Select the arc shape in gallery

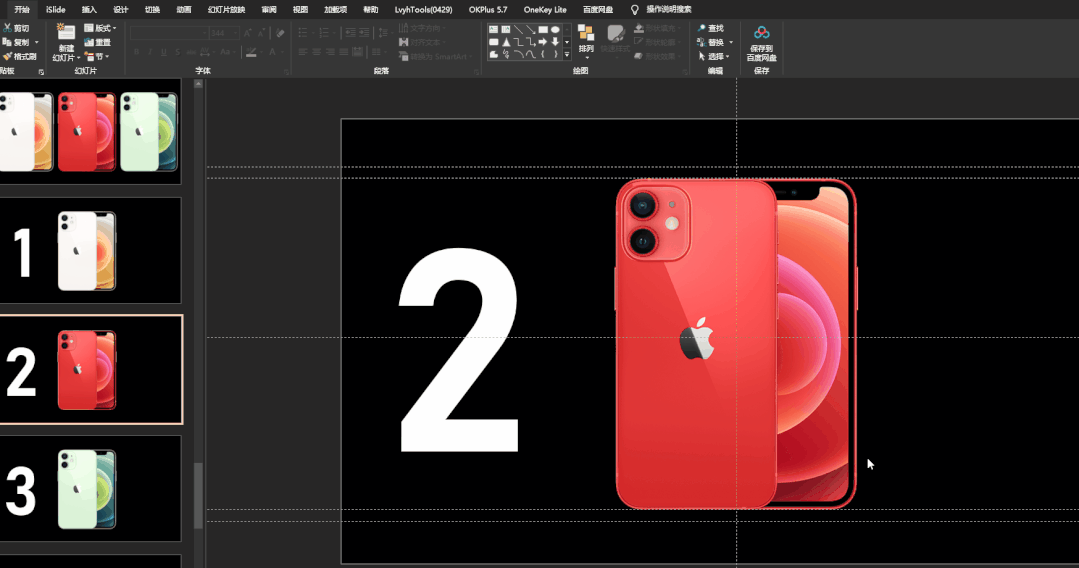pyautogui.click(x=518, y=54)
